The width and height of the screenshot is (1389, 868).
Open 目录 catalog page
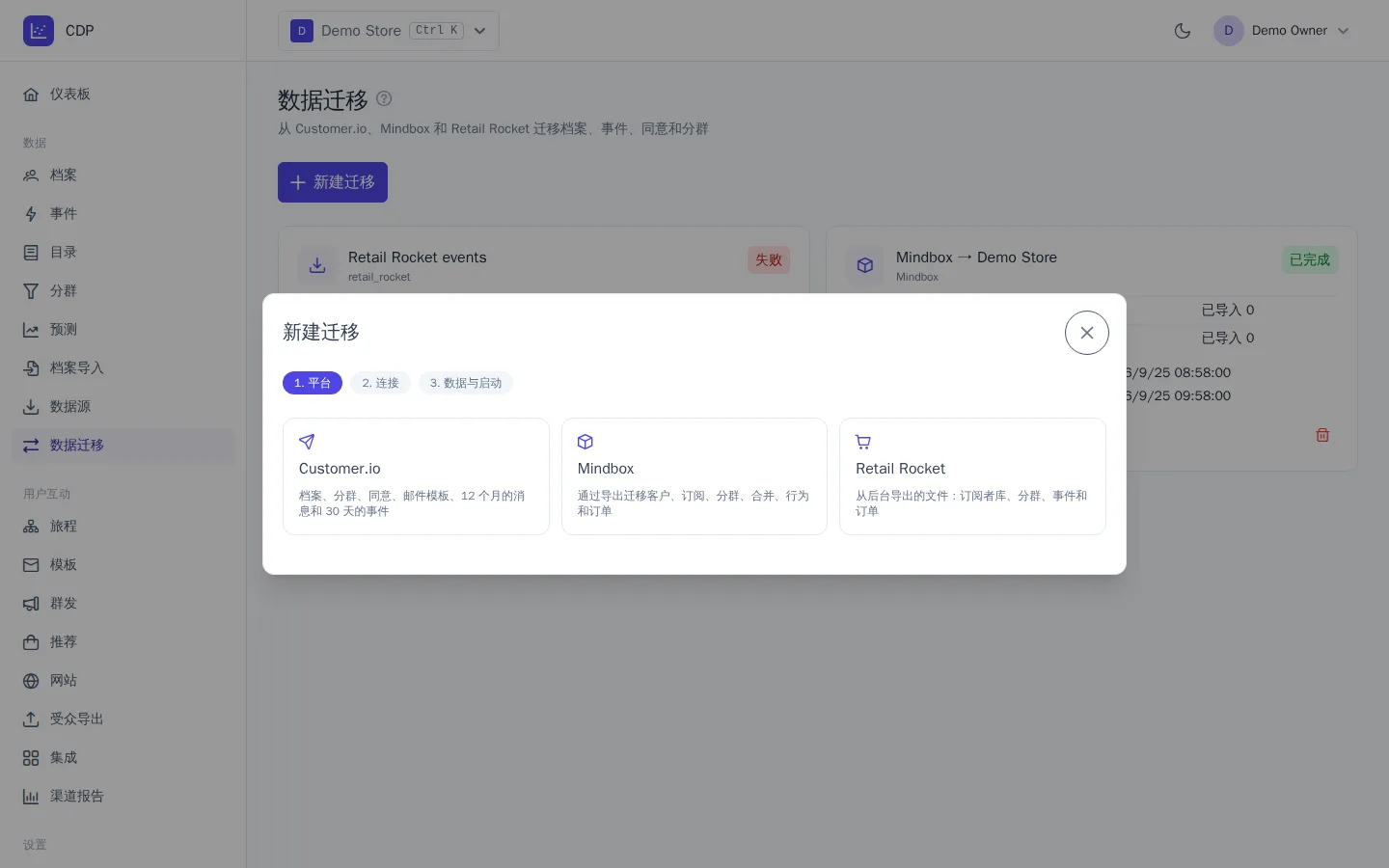pos(123,253)
